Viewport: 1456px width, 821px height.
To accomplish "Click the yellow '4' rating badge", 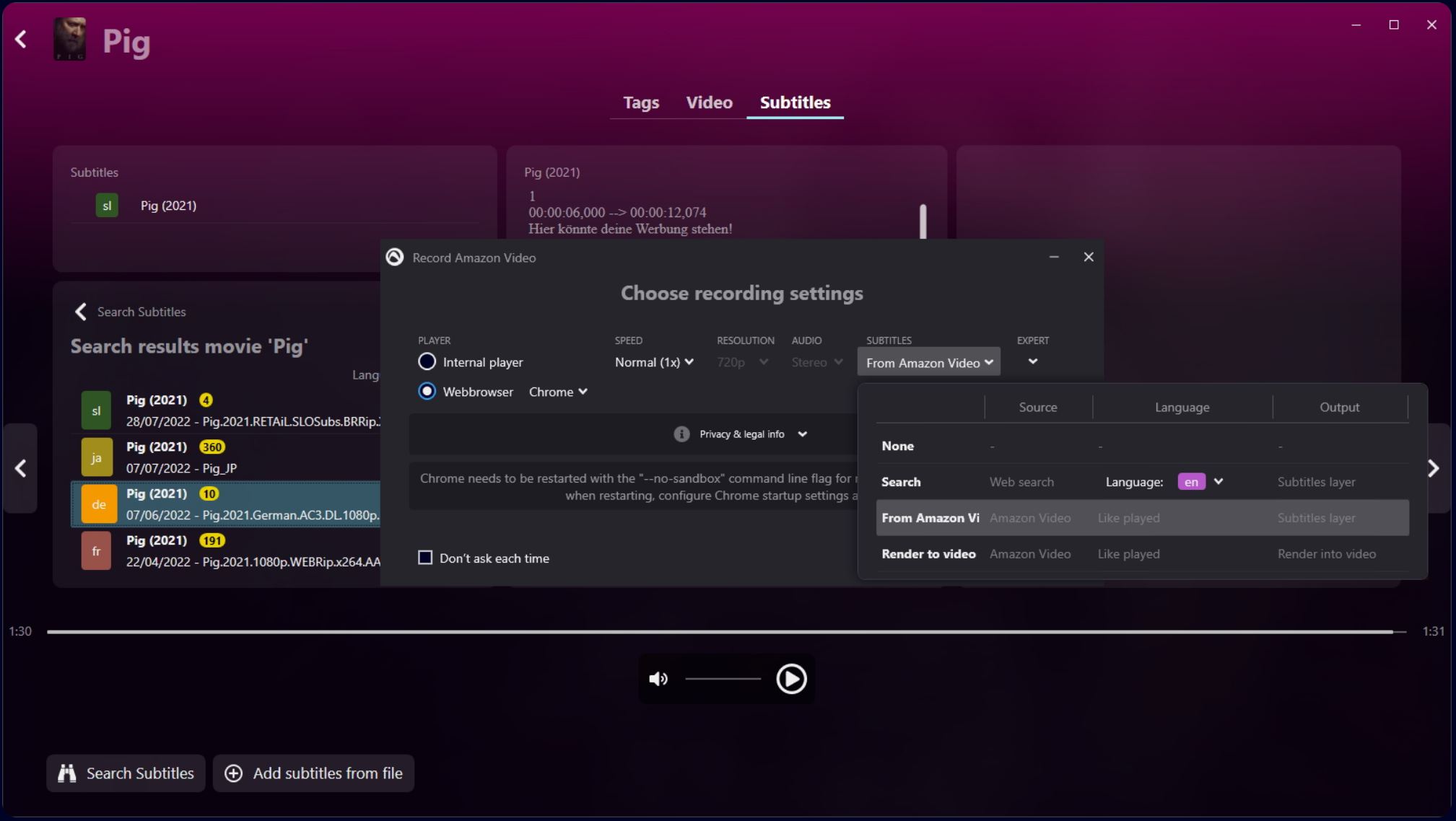I will tap(206, 400).
